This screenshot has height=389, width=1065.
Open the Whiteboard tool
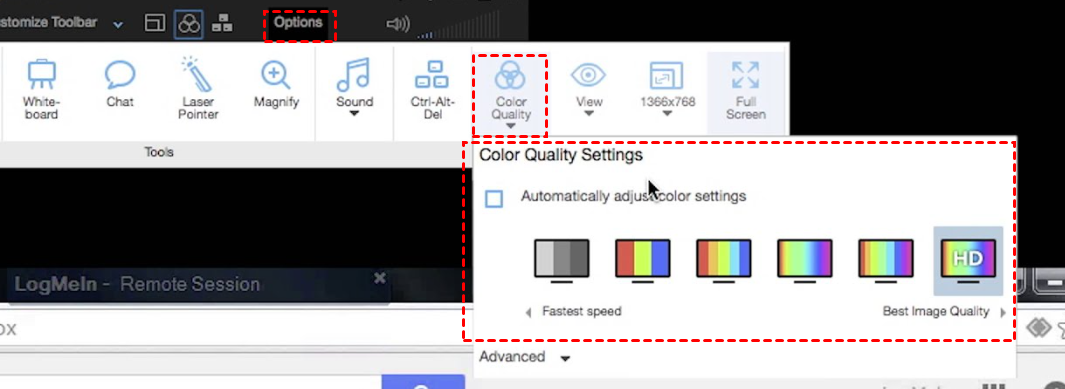(x=41, y=90)
